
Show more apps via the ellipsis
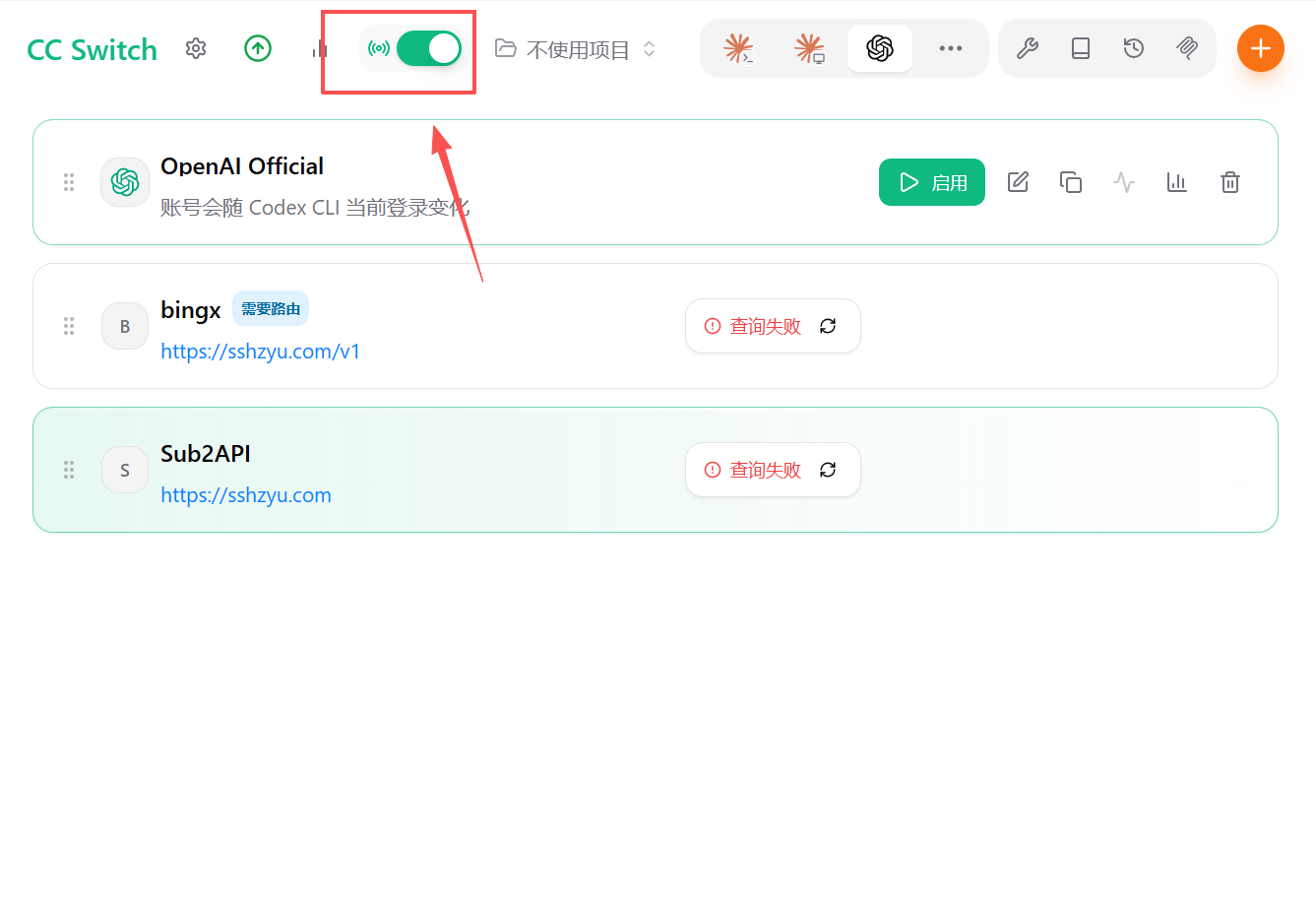point(951,48)
